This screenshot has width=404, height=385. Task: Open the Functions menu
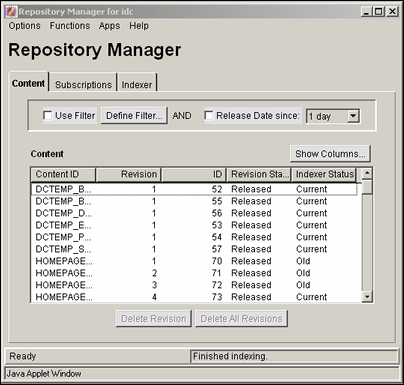[70, 26]
